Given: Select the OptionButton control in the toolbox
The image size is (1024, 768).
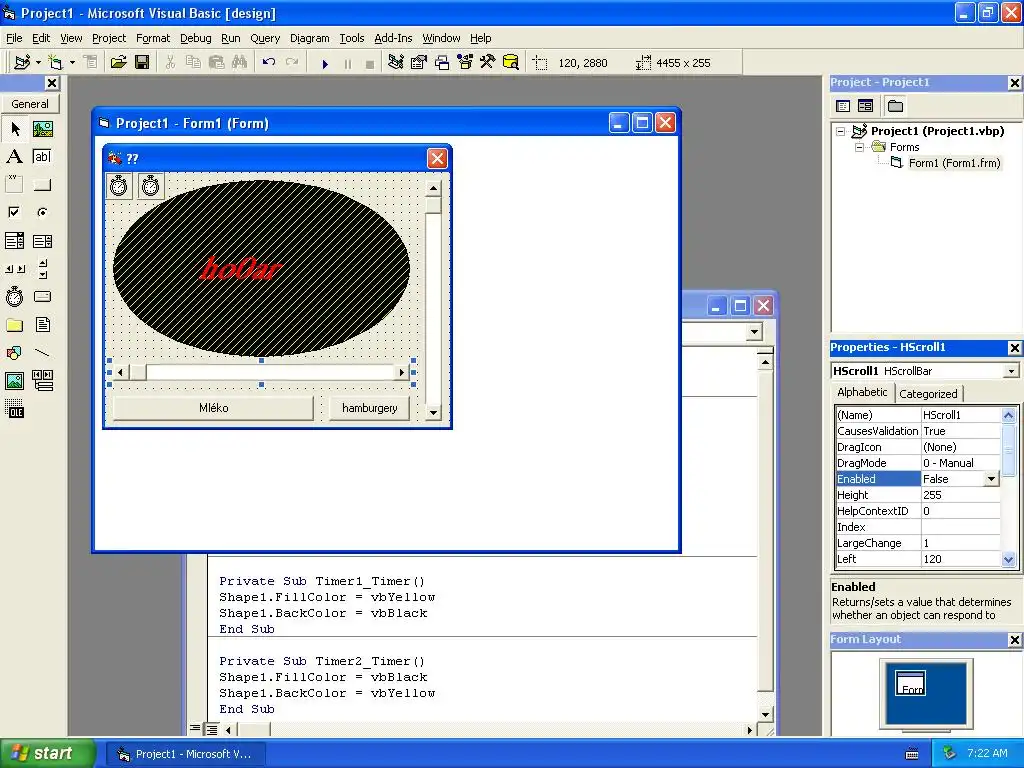Looking at the screenshot, I should pyautogui.click(x=42, y=212).
